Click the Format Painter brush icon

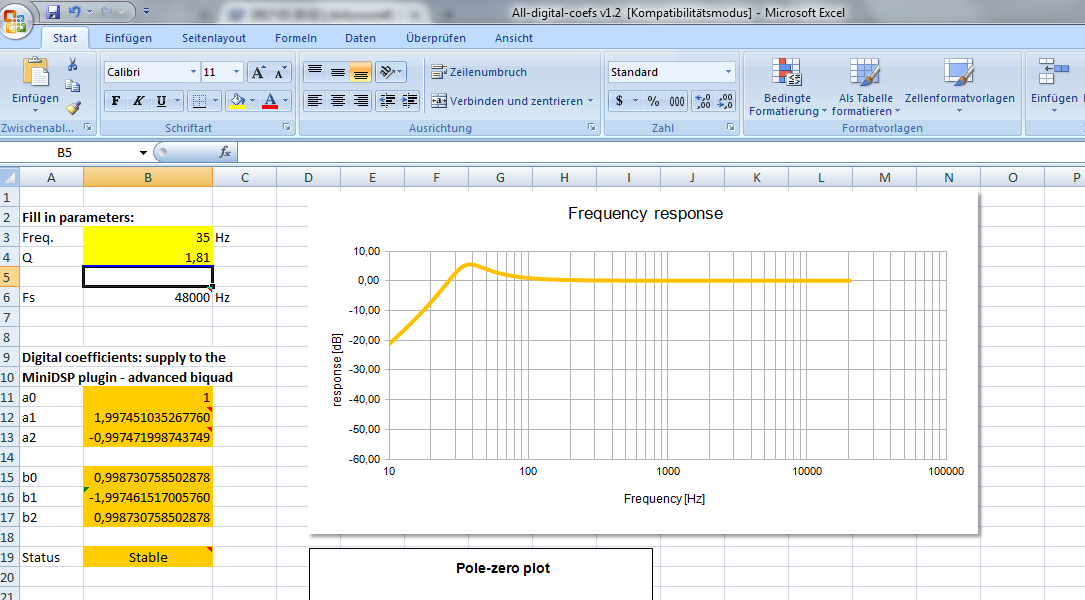coord(72,108)
